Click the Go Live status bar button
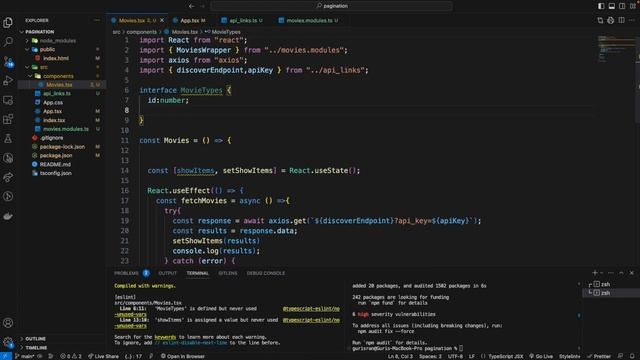The width and height of the screenshot is (640, 360). pos(541,356)
